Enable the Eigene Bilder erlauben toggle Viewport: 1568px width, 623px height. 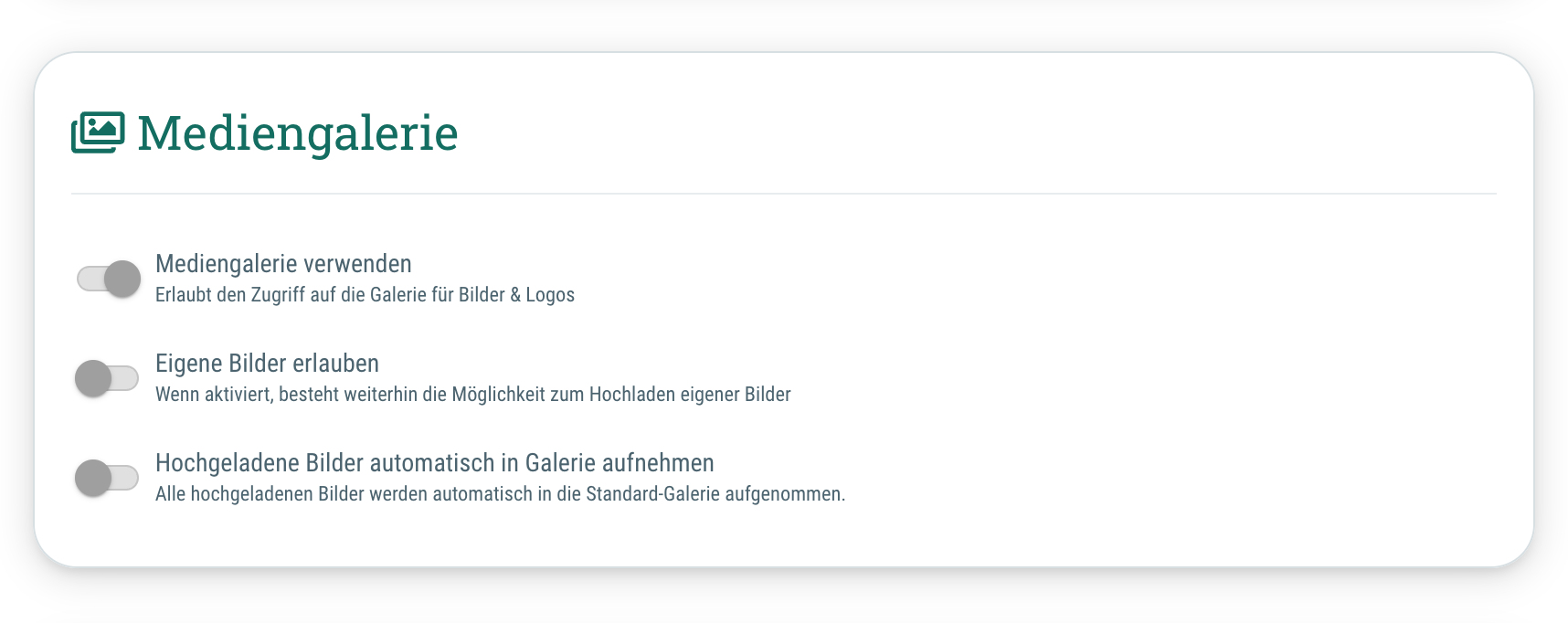[107, 378]
